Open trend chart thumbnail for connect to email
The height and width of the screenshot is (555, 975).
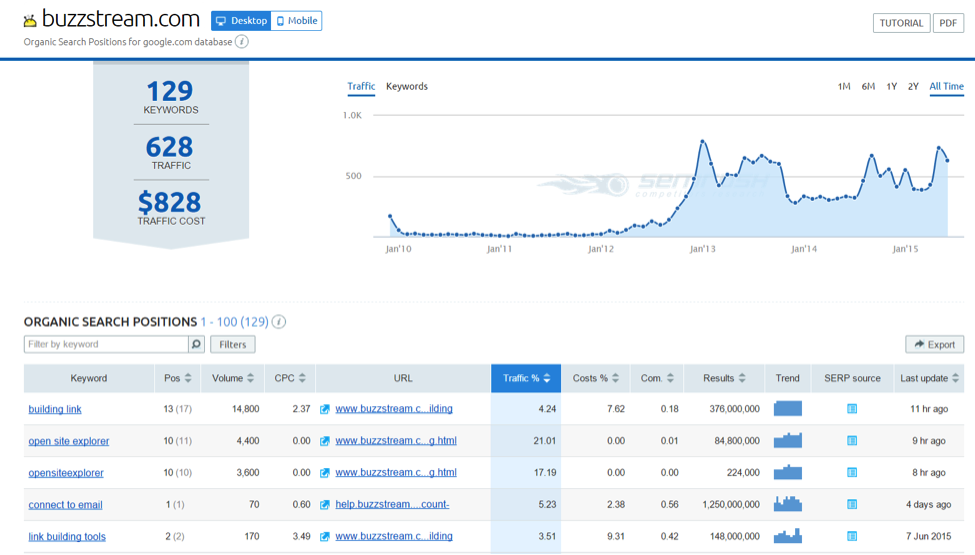click(788, 504)
